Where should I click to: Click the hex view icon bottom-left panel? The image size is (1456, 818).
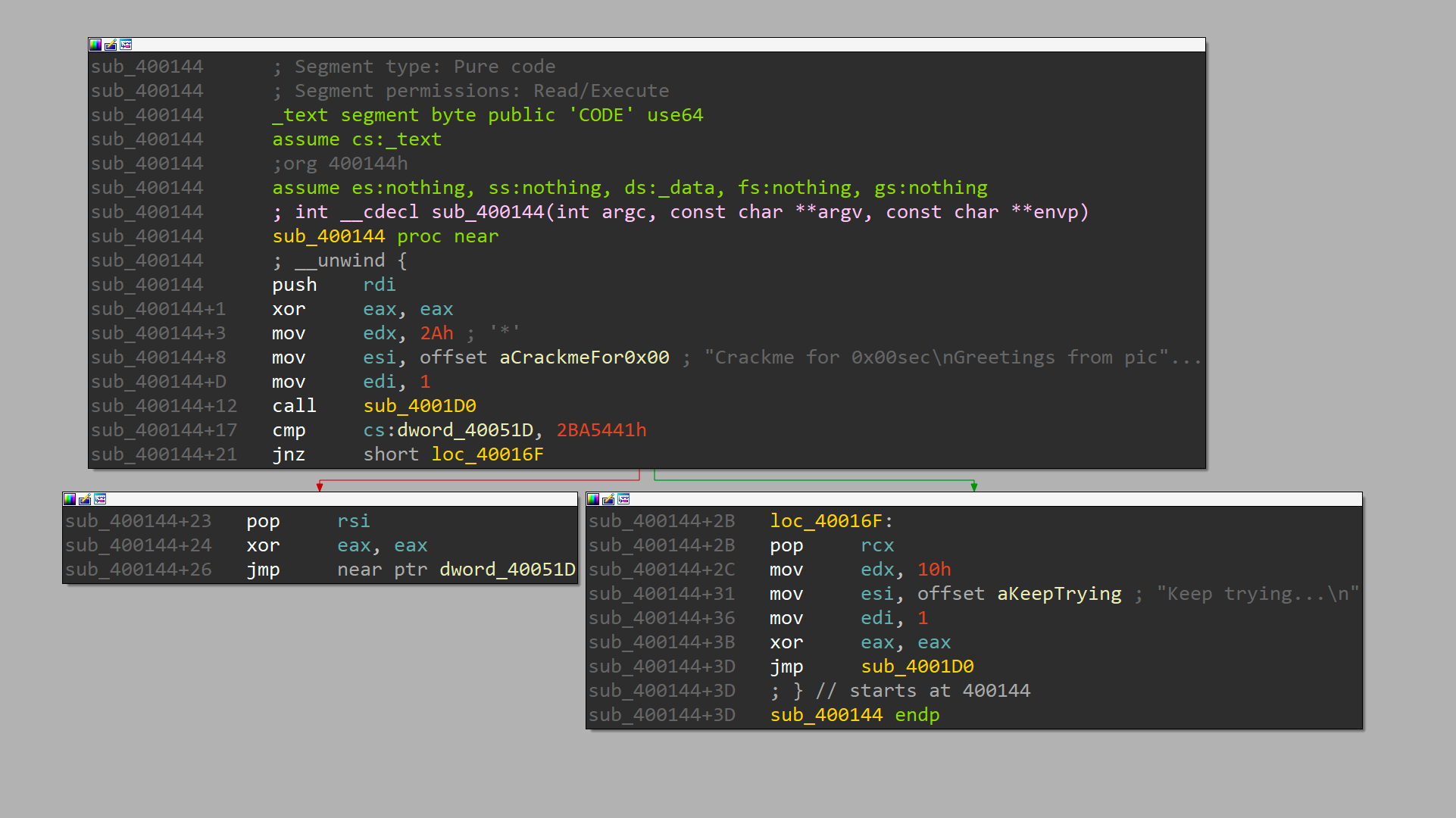coord(68,502)
